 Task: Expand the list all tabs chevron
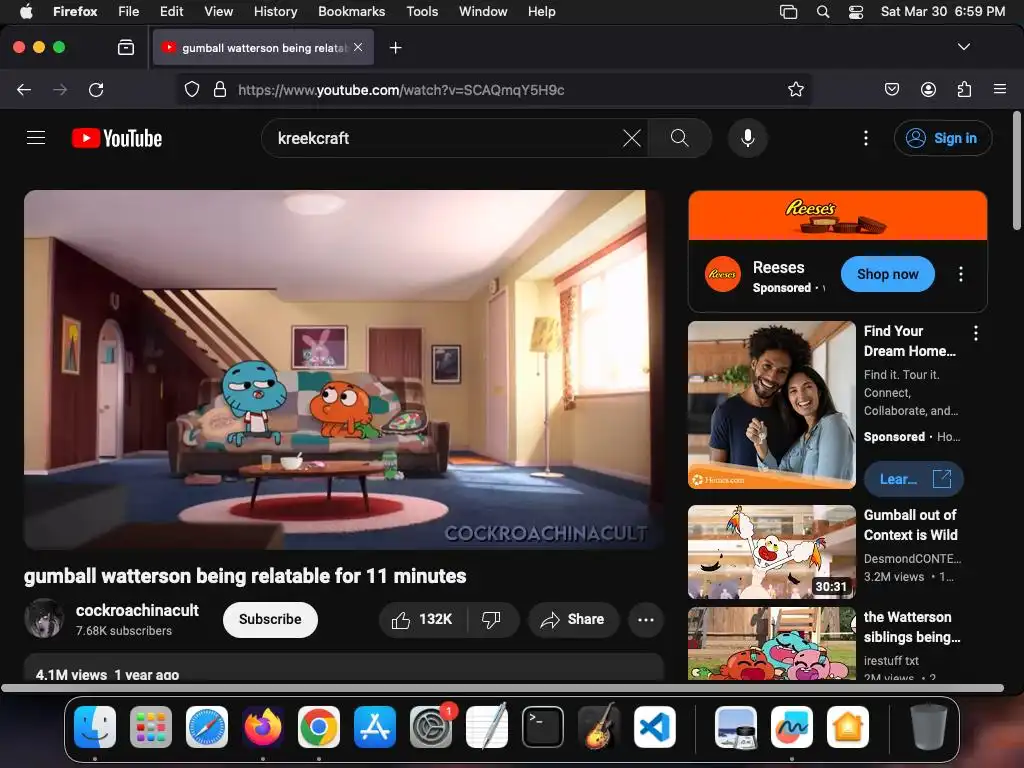point(963,47)
